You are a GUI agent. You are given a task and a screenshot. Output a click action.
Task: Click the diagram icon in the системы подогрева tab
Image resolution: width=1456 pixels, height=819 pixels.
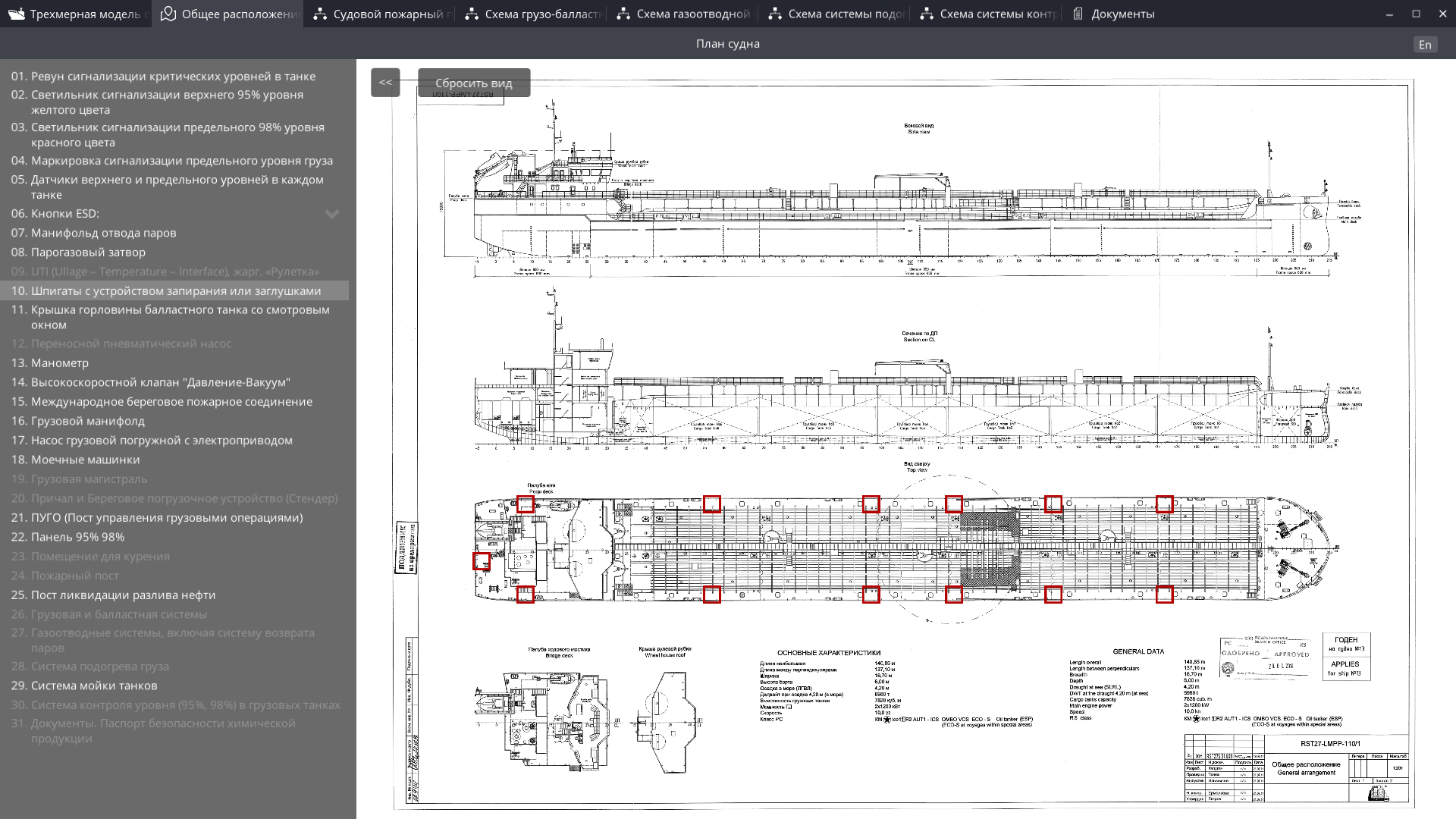click(x=775, y=14)
